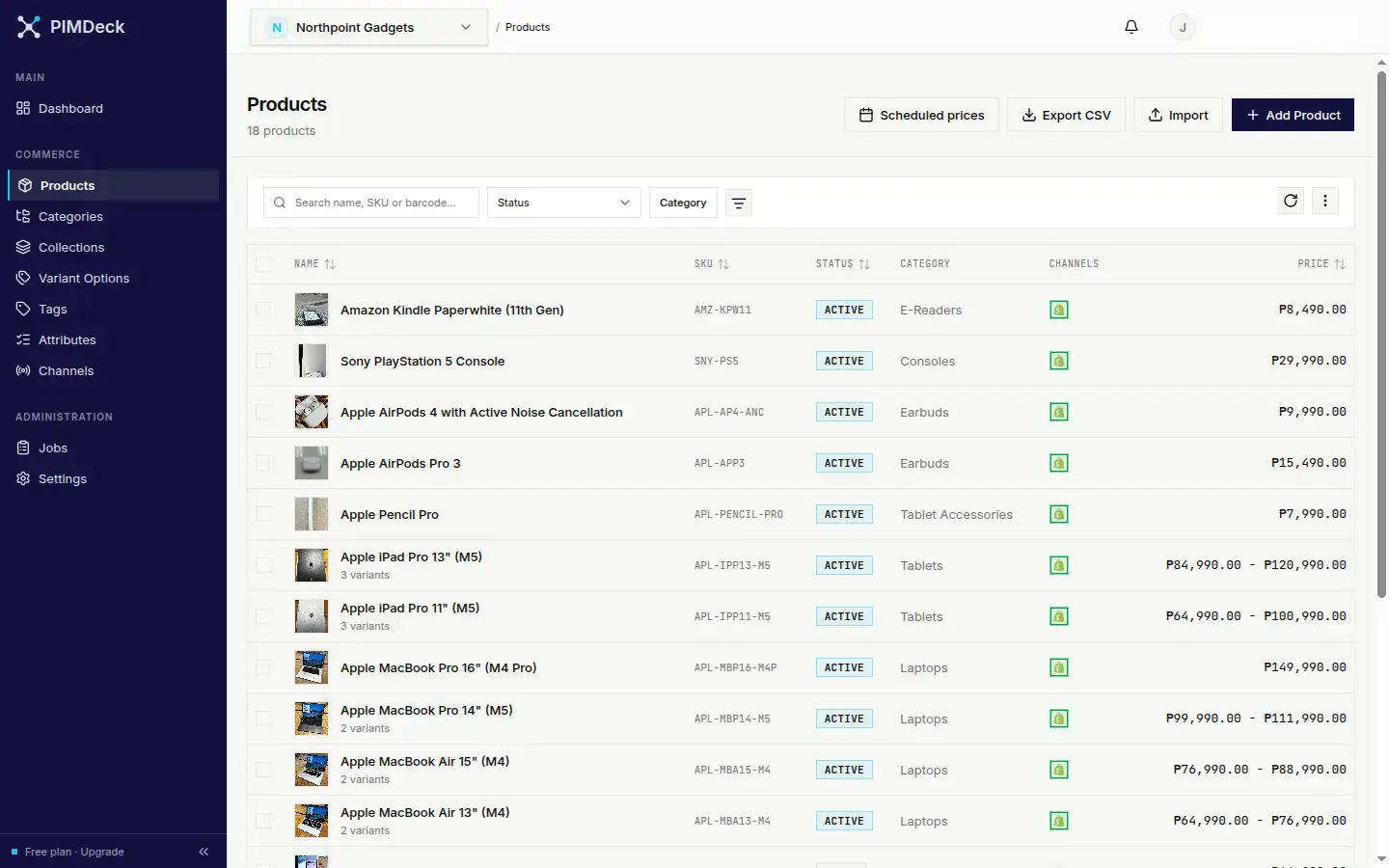This screenshot has height=868, width=1389.
Task: Open the Apple MacBook Air 15" (M4) thumbnail
Action: 312,770
